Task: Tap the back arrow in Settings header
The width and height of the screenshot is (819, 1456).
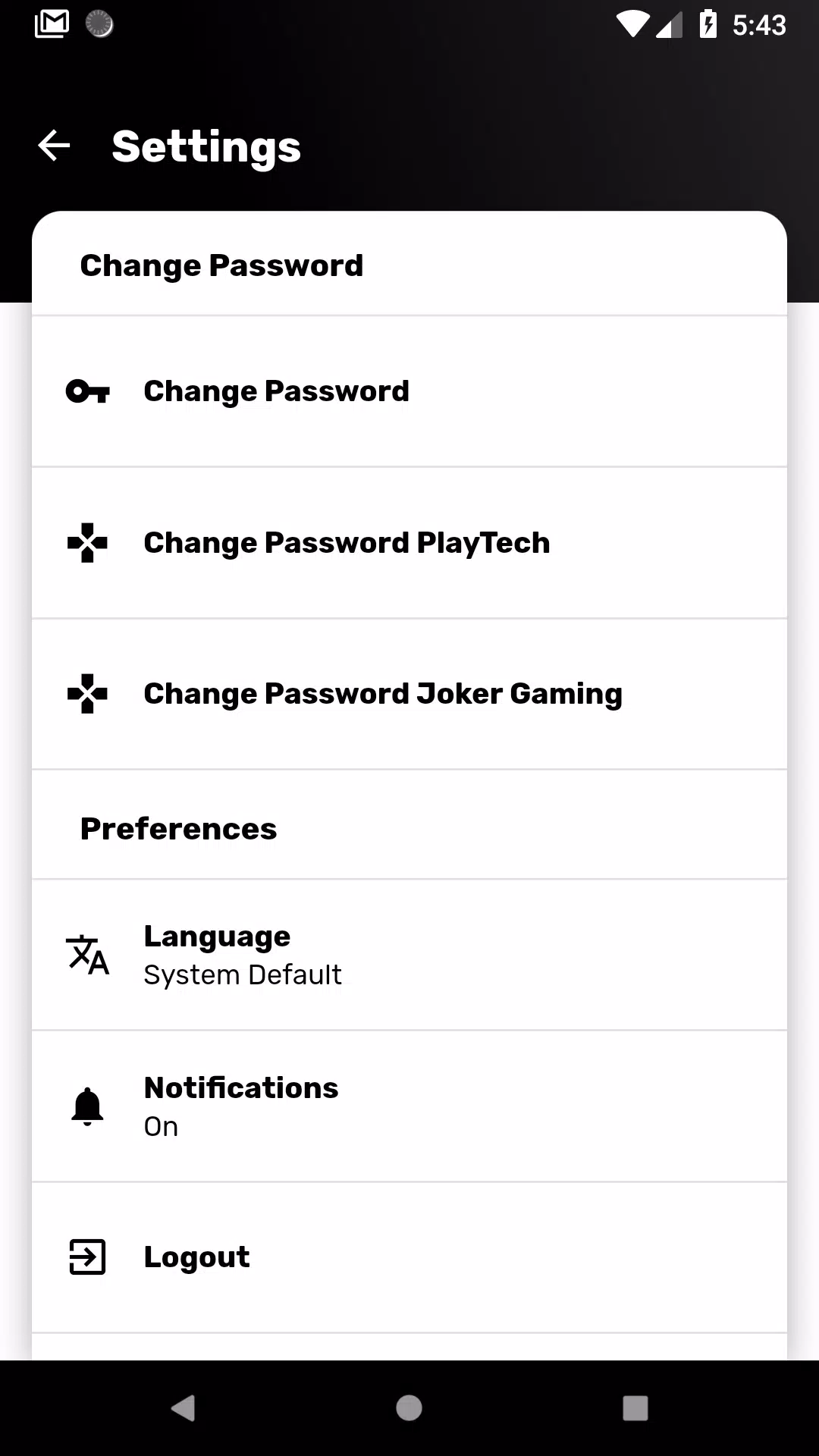Action: coord(54,146)
